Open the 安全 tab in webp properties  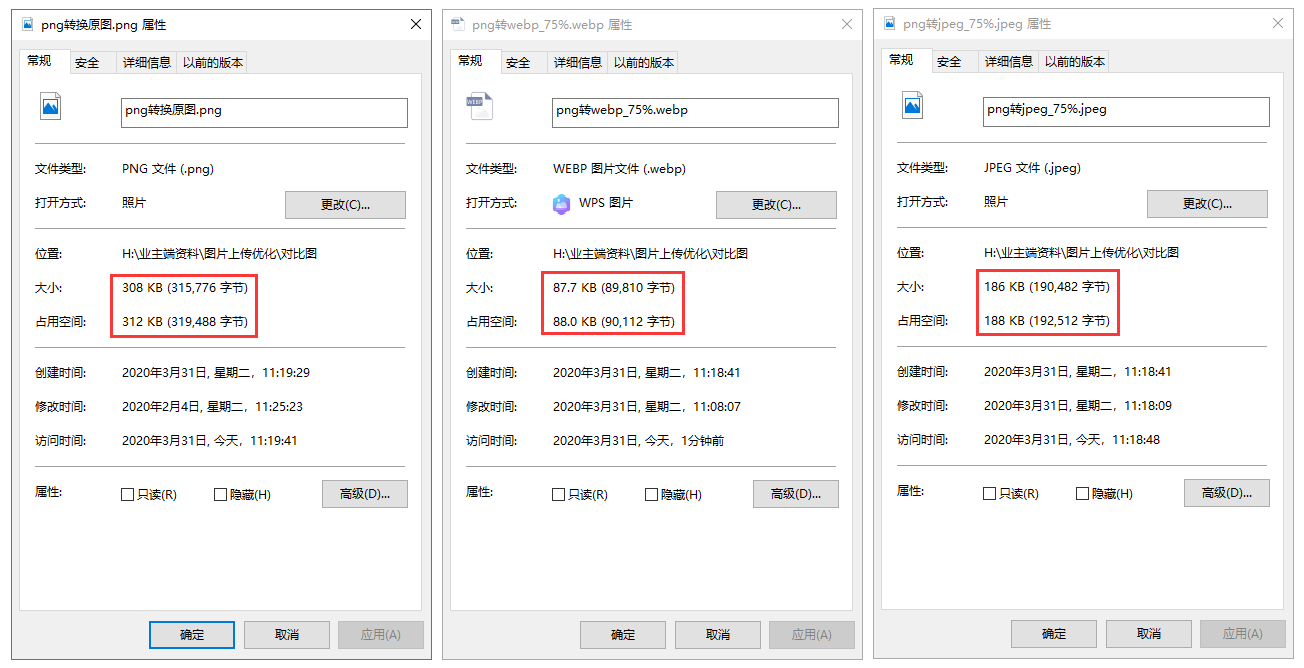pyautogui.click(x=519, y=61)
